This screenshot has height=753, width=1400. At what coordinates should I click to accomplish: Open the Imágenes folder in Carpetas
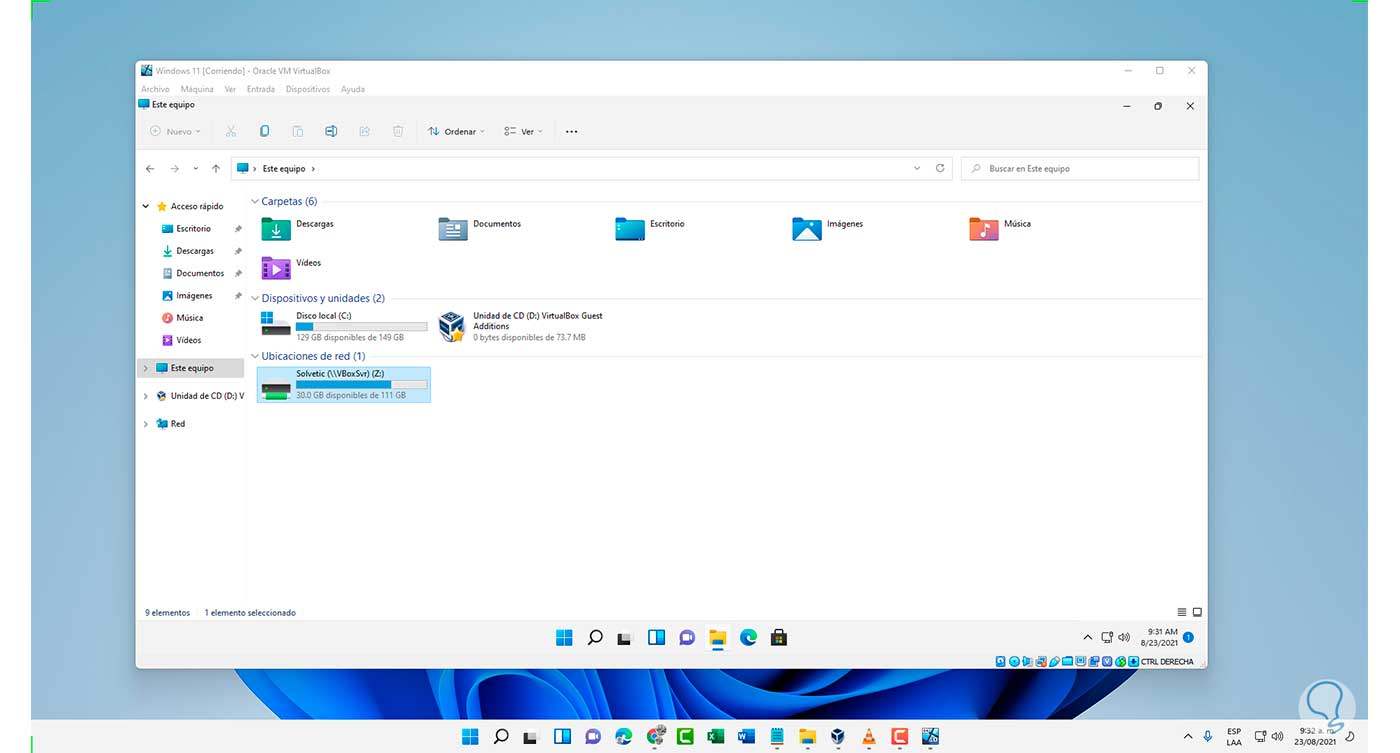827,229
